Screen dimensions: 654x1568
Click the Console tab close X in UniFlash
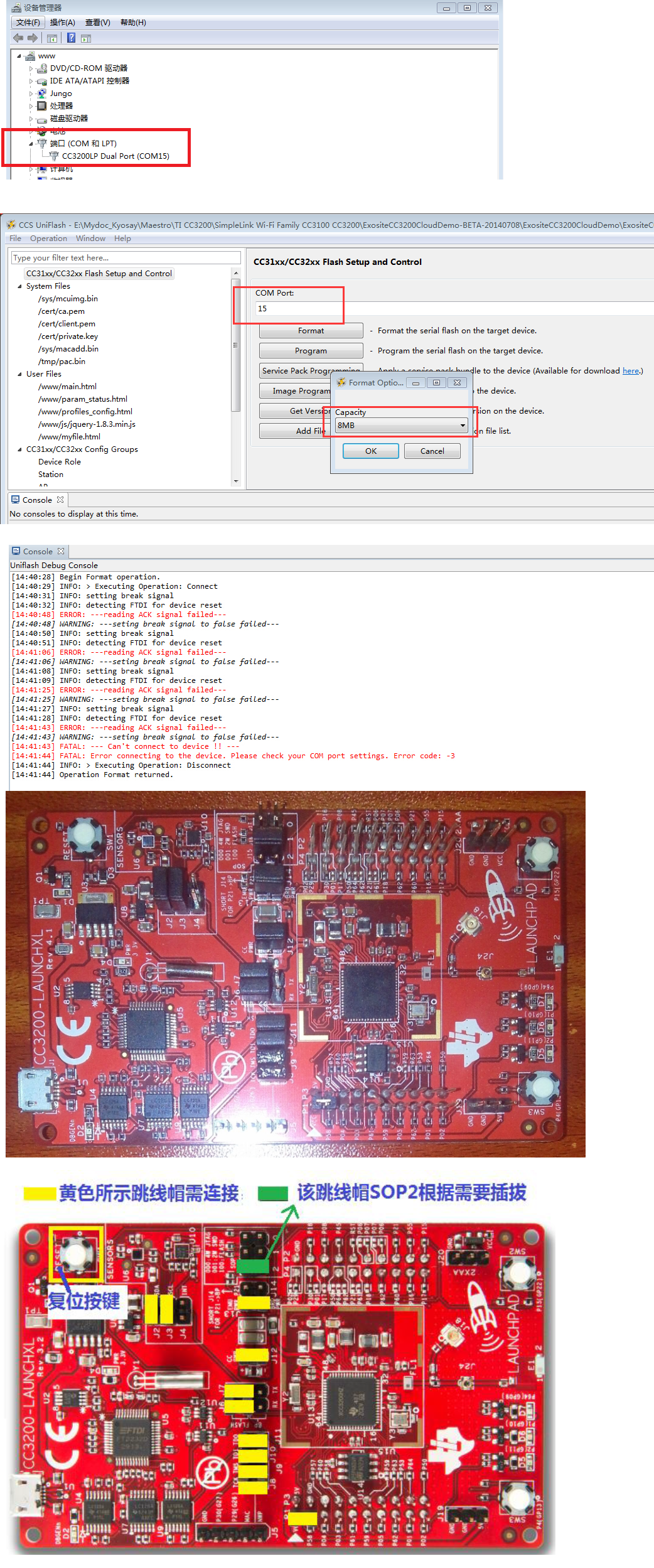(x=60, y=500)
